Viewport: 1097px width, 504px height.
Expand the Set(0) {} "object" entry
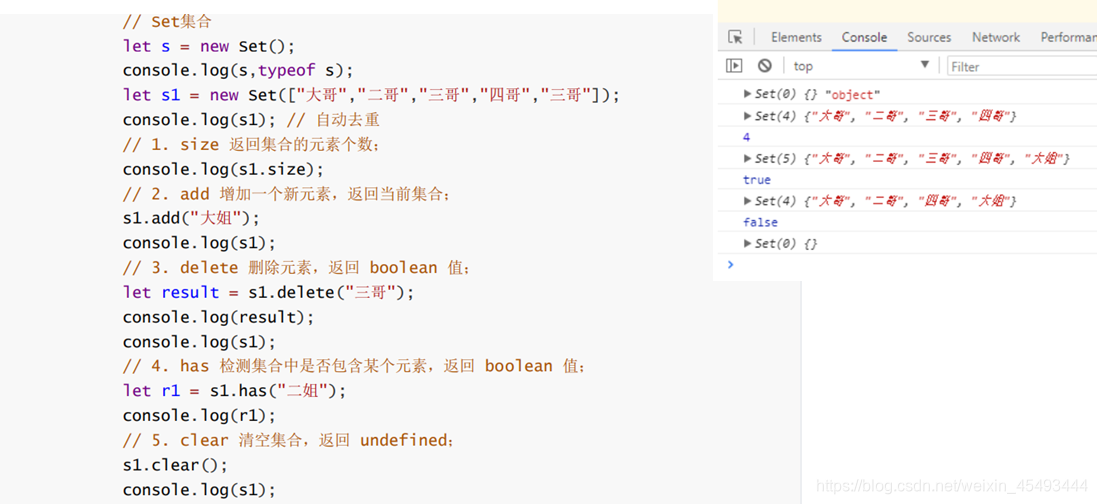pyautogui.click(x=748, y=94)
